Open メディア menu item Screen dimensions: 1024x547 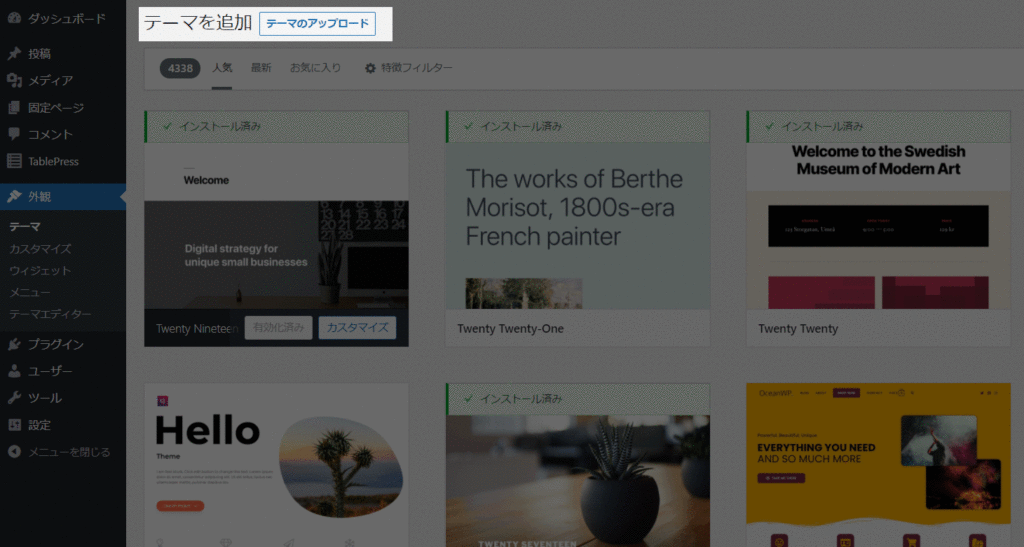63,80
